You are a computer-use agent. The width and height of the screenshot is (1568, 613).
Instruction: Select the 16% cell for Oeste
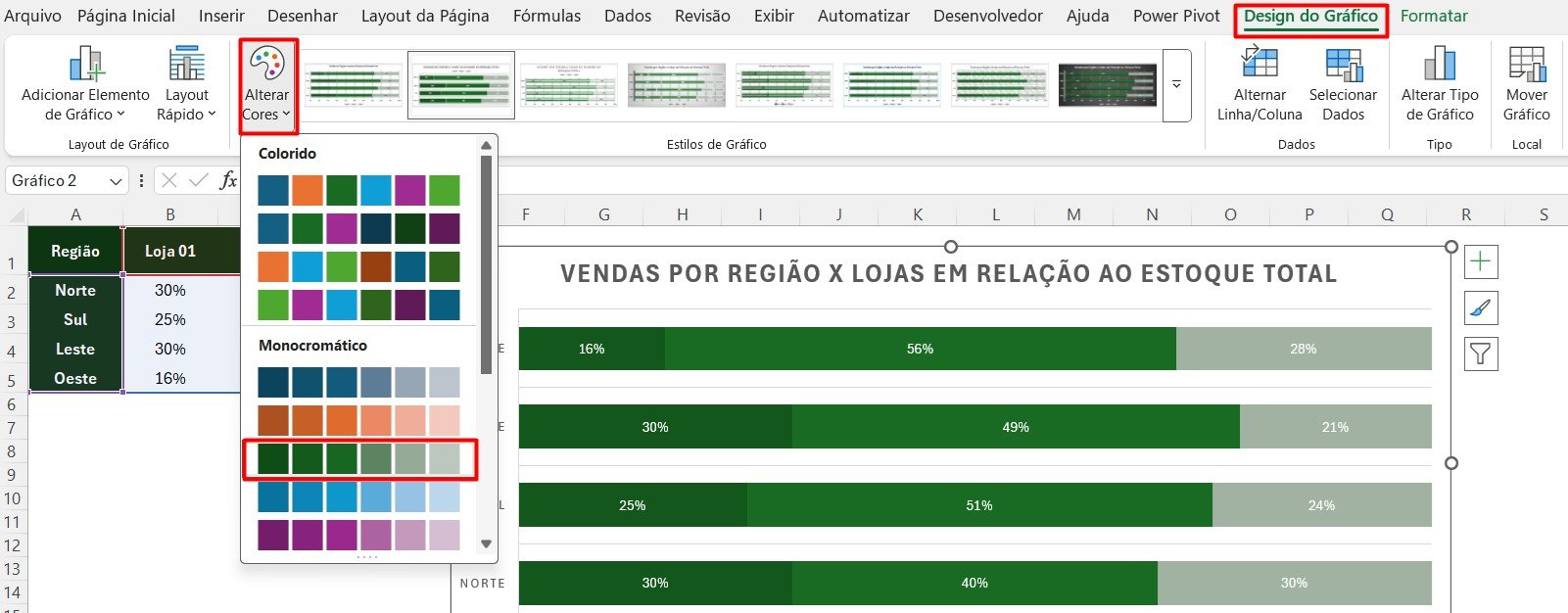click(170, 378)
